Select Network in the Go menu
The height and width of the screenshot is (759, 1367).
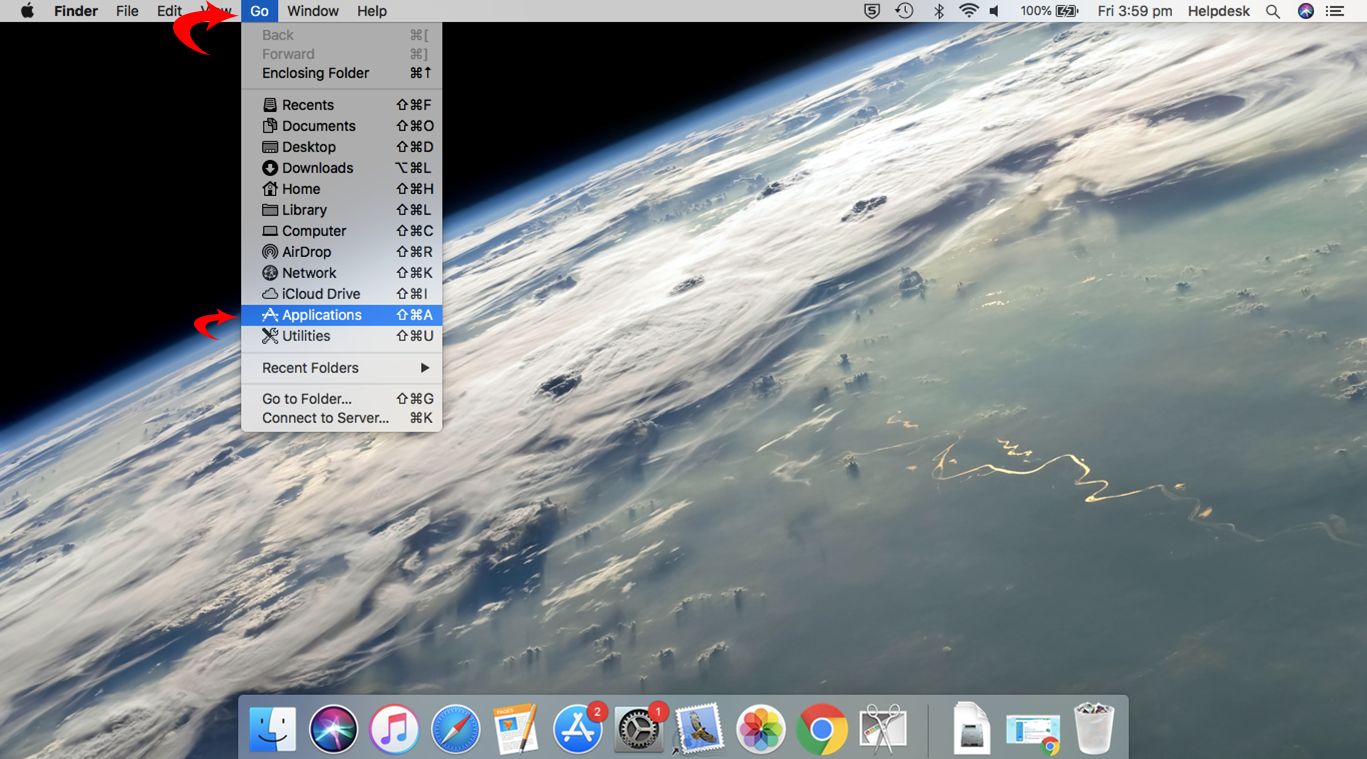click(342, 273)
